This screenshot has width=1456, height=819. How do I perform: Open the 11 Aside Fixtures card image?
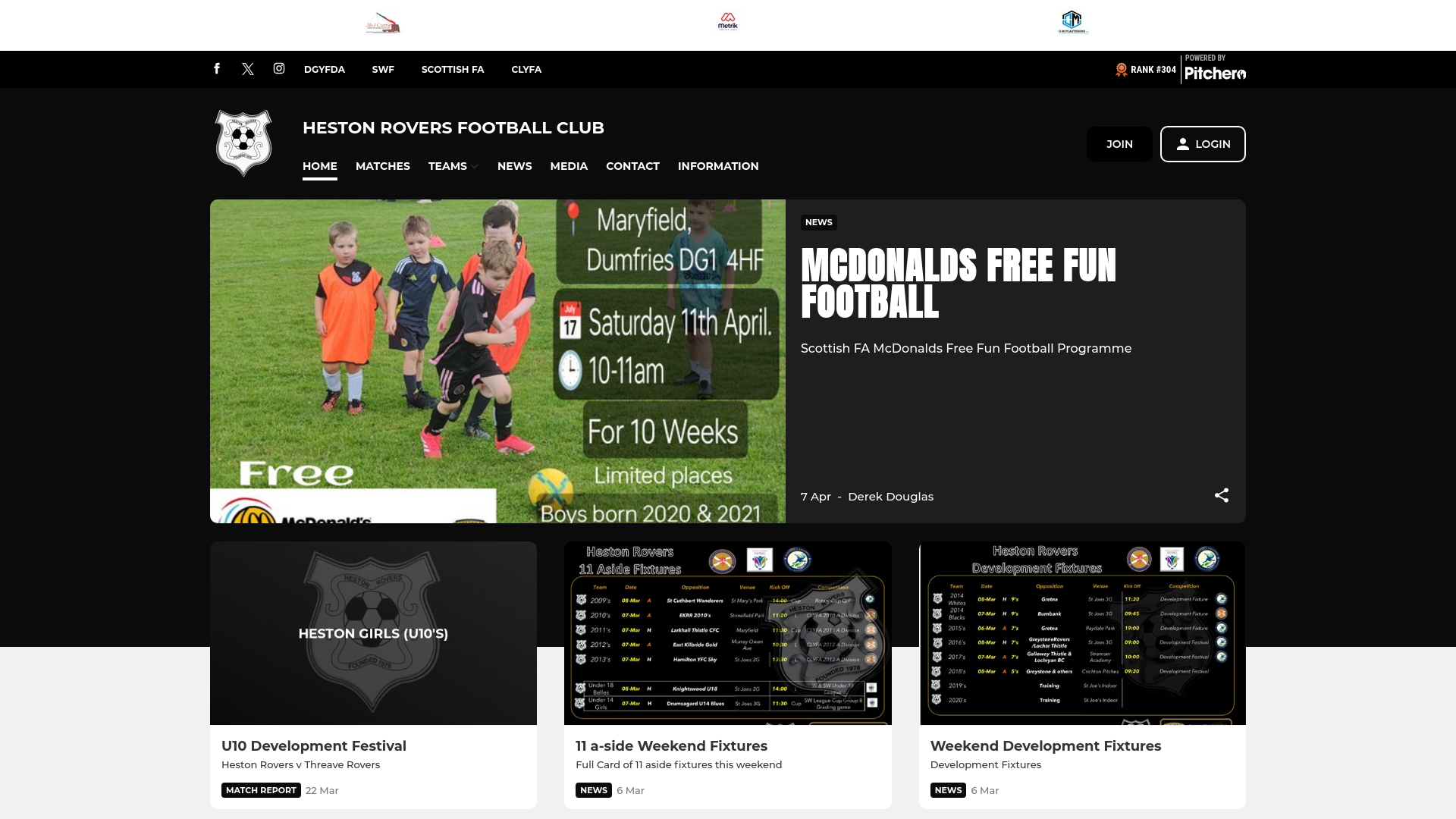click(728, 633)
